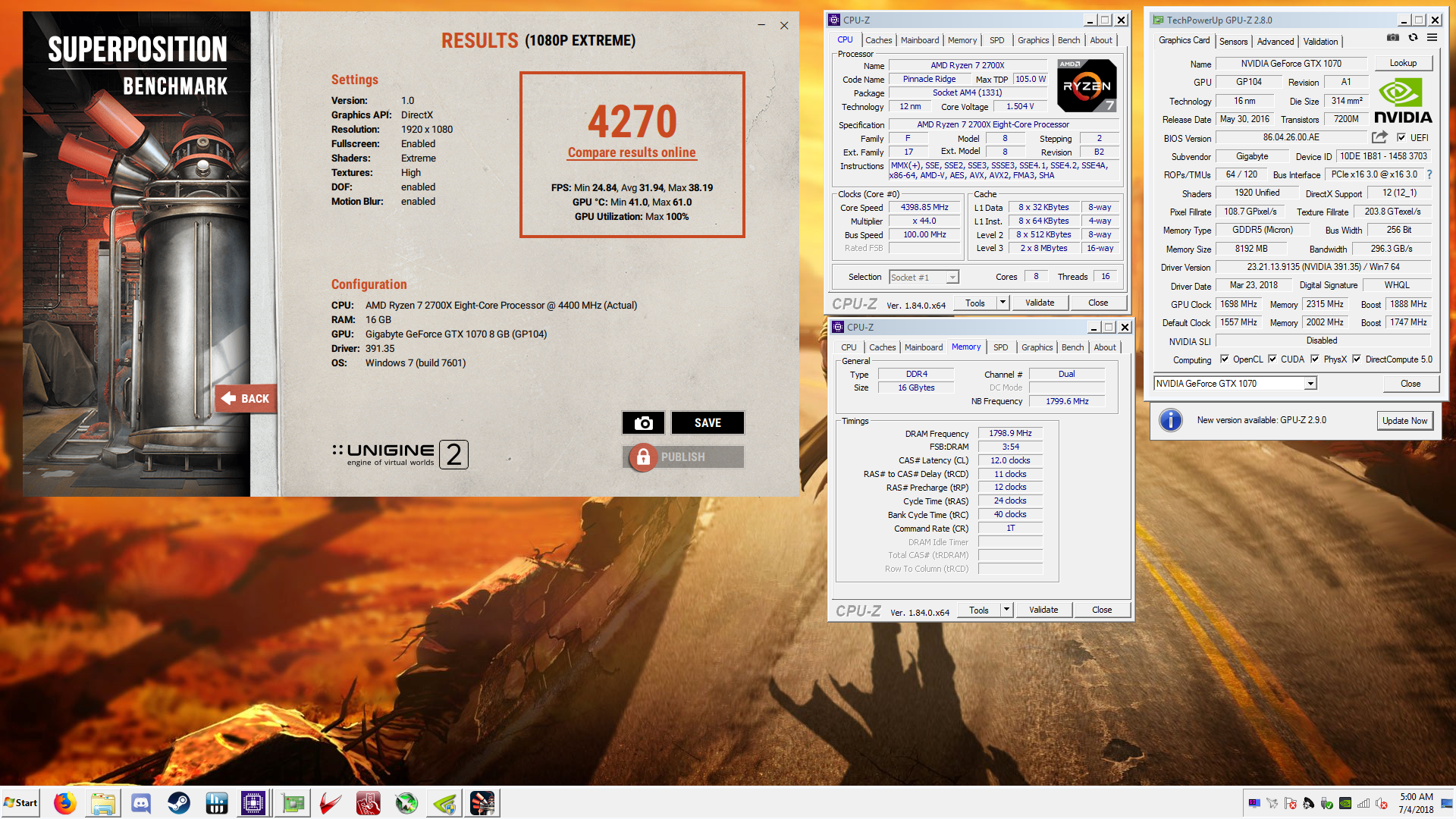The width and height of the screenshot is (1456, 819).
Task: Open the NVIDIA GeForce GTX 1070 dropdown
Action: [x=1310, y=384]
